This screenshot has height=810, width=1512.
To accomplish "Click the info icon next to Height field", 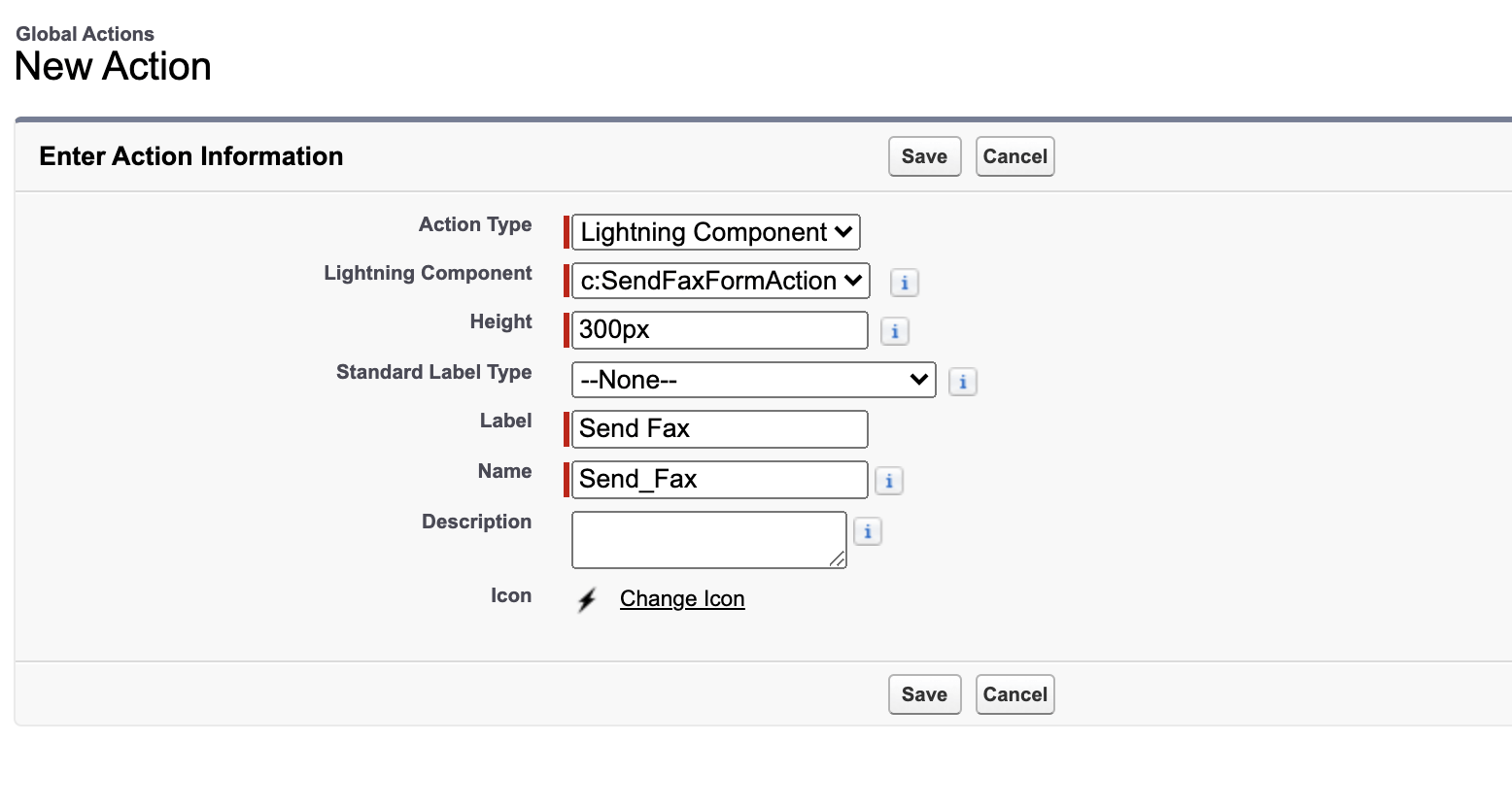I will pyautogui.click(x=894, y=330).
